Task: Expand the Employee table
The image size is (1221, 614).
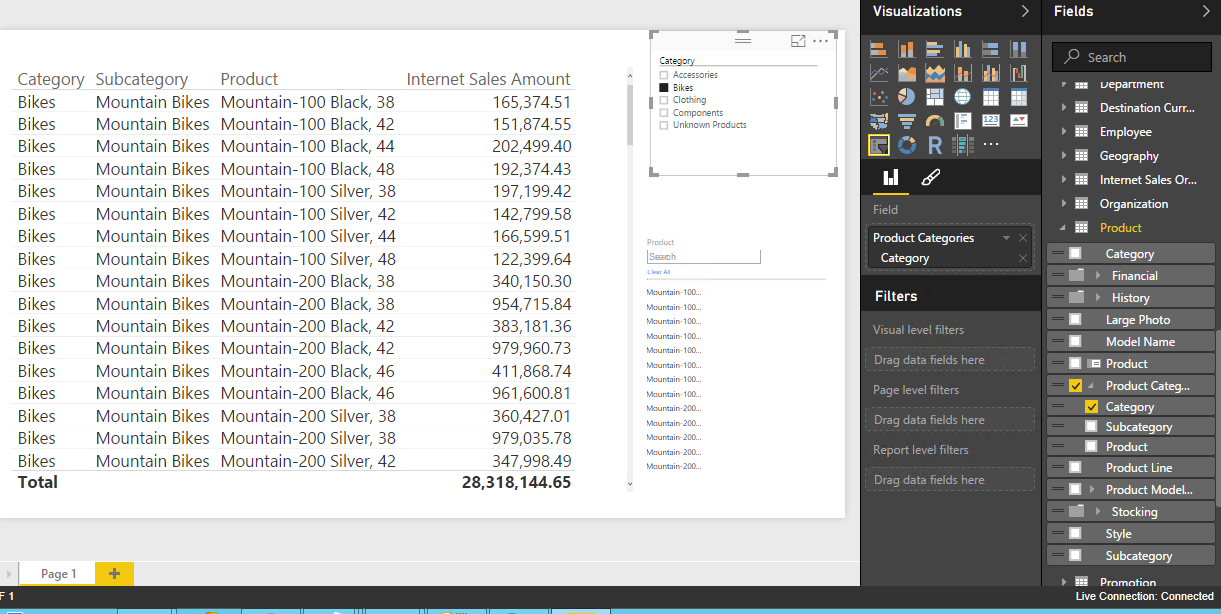Action: tap(1063, 132)
